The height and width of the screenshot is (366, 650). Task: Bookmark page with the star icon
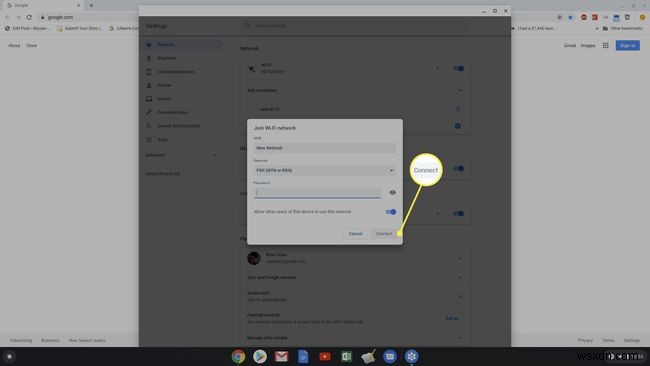click(570, 17)
